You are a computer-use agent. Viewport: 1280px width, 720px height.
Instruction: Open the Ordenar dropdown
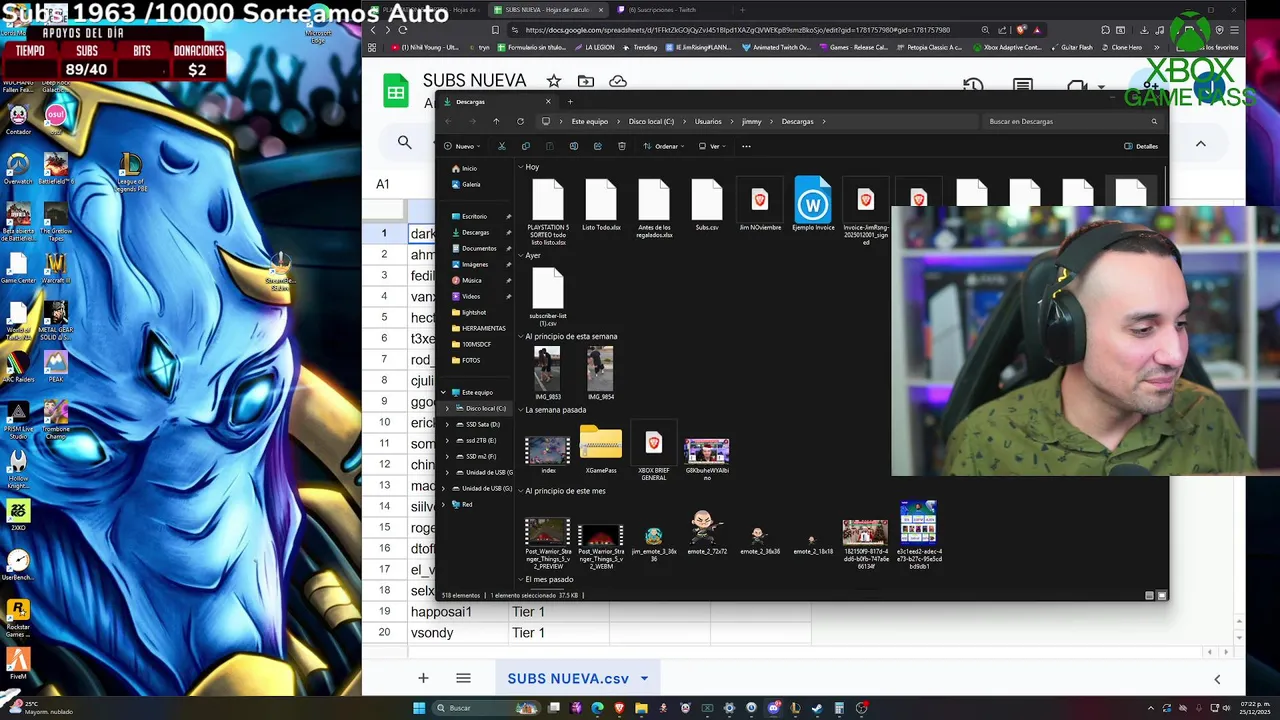coord(664,146)
